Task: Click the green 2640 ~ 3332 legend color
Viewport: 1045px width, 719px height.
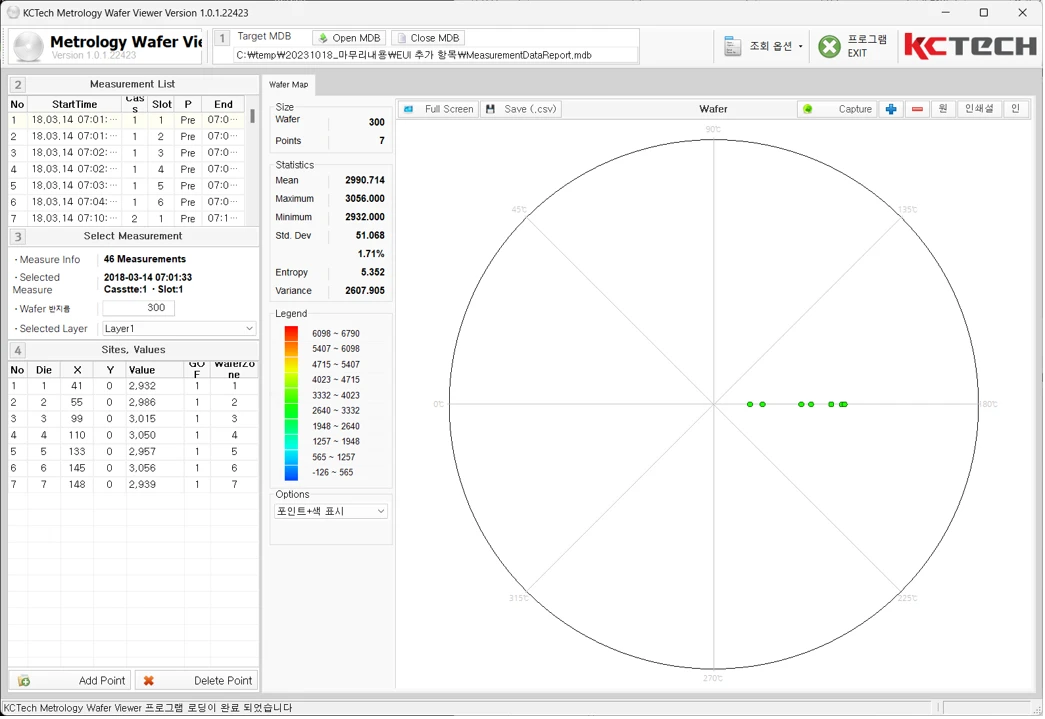Action: (x=291, y=410)
